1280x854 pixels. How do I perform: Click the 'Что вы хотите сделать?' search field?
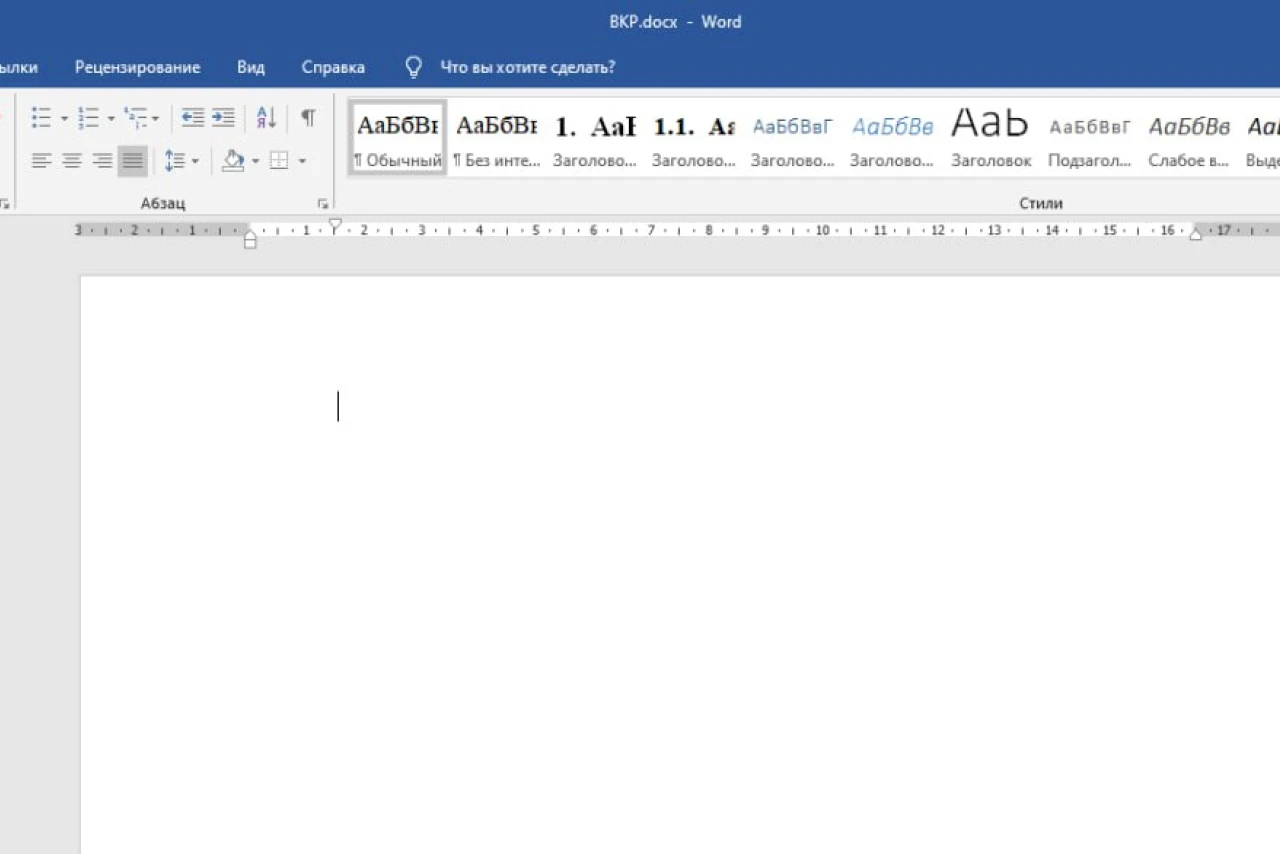527,67
